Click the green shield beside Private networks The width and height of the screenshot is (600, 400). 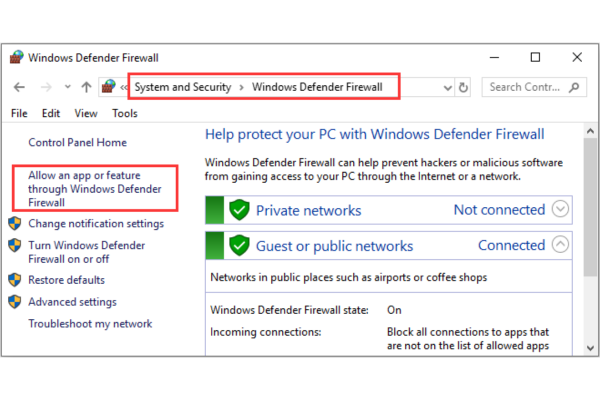pyautogui.click(x=238, y=210)
